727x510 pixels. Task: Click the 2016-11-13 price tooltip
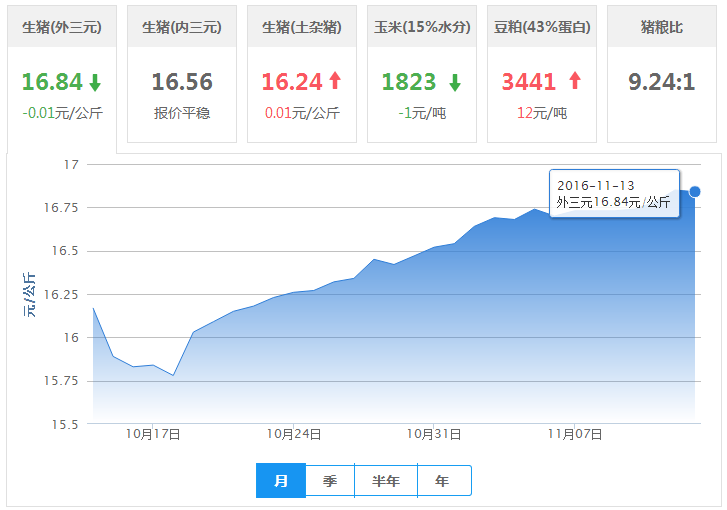point(614,194)
